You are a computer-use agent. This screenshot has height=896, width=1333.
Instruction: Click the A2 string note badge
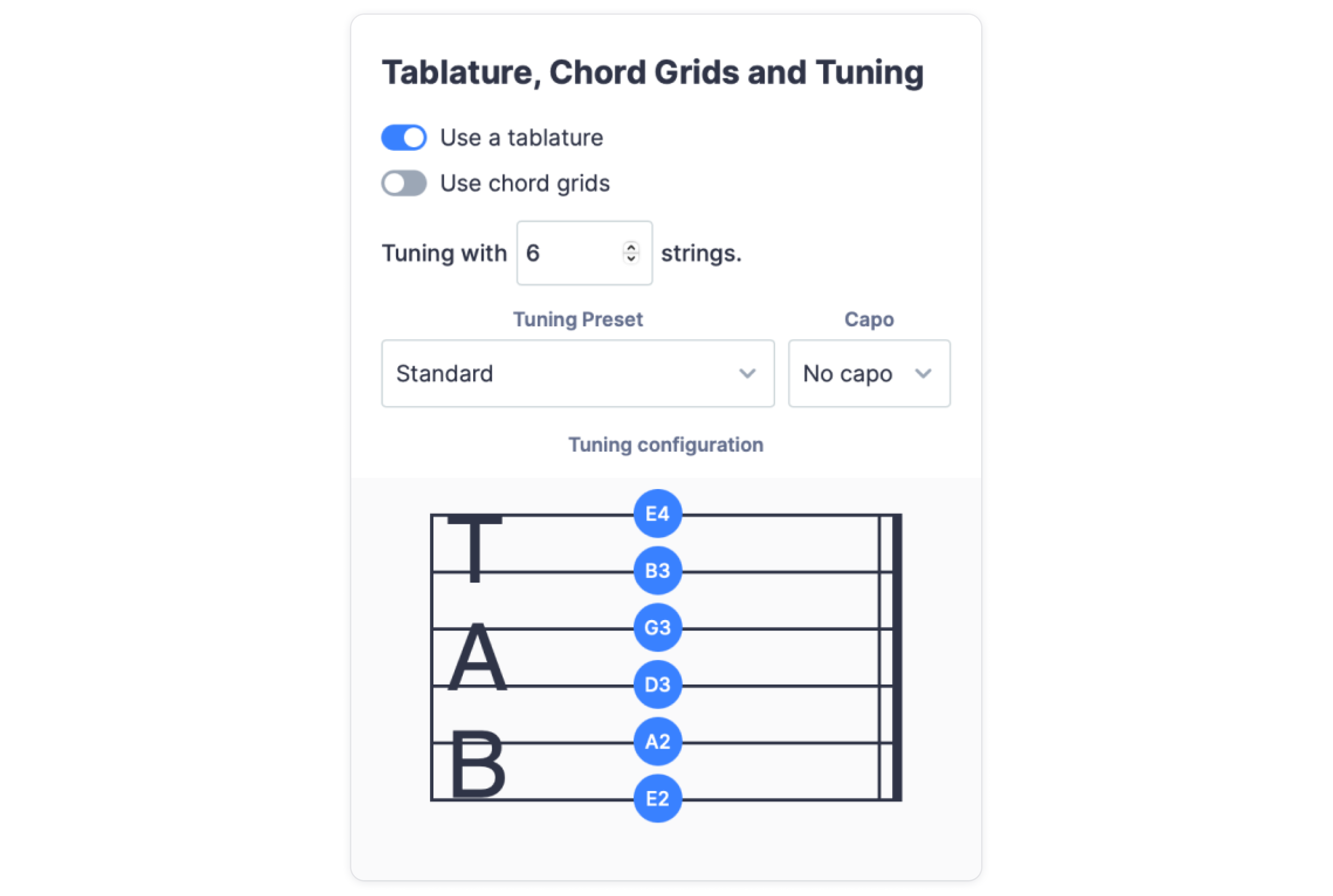[x=657, y=741]
